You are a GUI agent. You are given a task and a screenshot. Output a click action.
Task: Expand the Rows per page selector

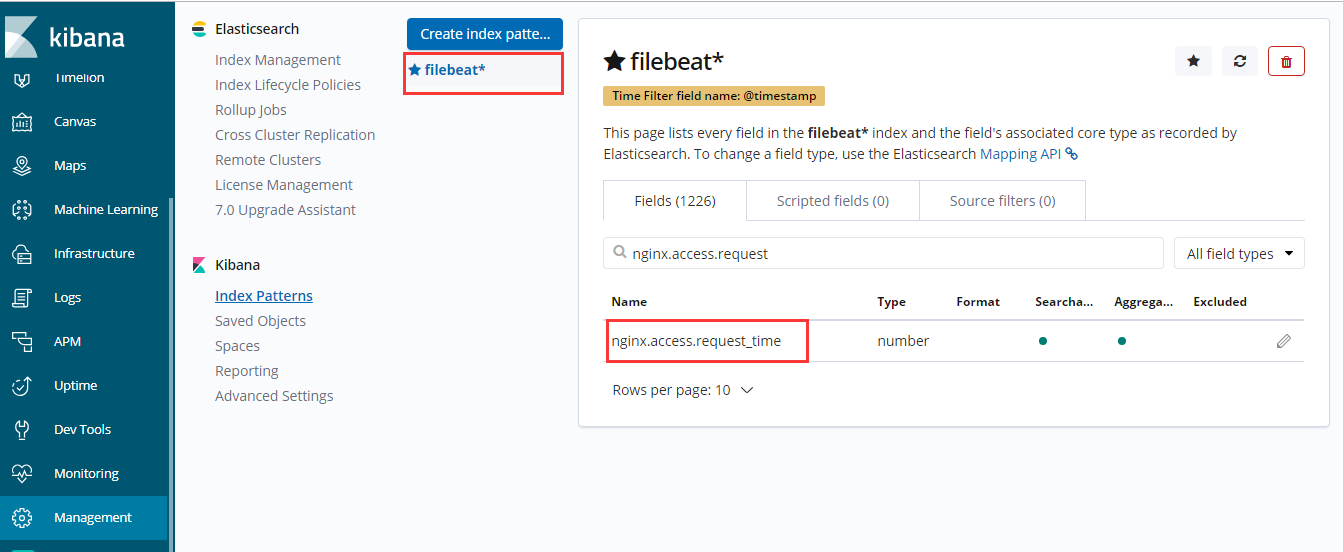point(683,390)
